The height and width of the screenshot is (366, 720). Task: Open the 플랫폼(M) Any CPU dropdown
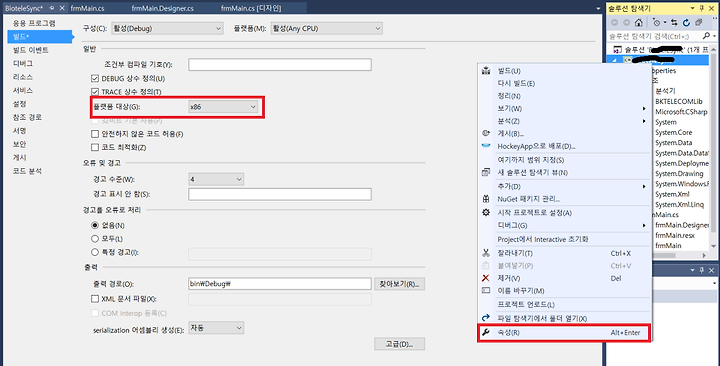[326, 28]
